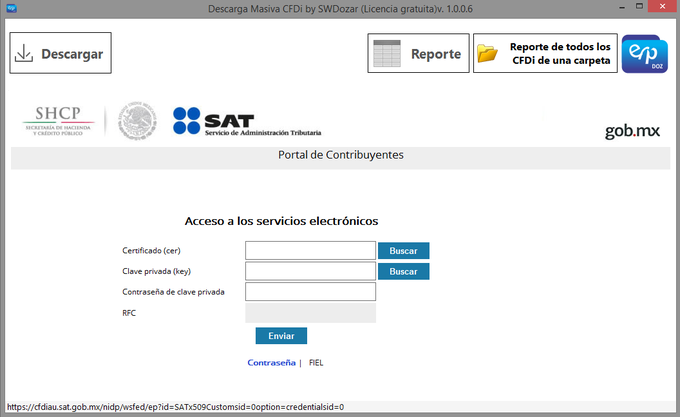Screen dimensions: 680x417
Task: Open Reporte de todos los CFDi de una carpeta
Action: pos(545,53)
